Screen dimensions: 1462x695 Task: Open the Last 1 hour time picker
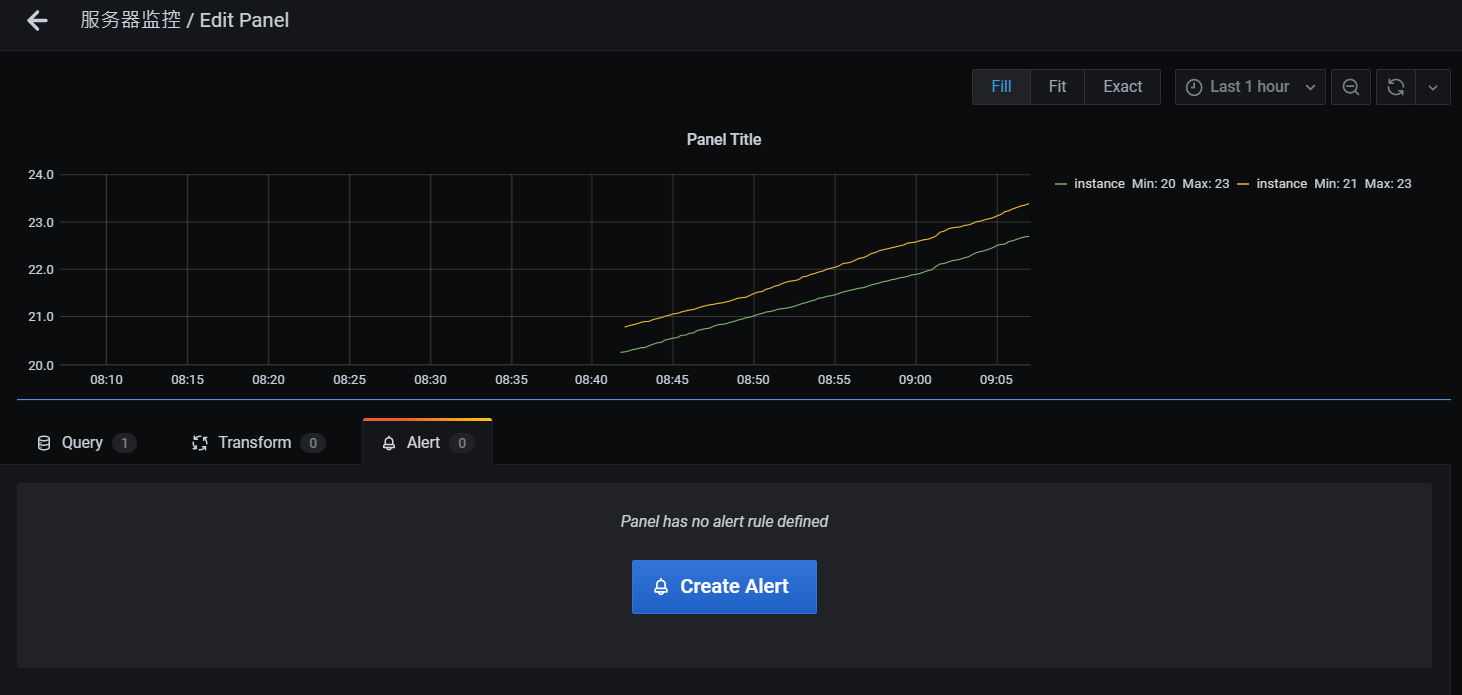(1250, 87)
